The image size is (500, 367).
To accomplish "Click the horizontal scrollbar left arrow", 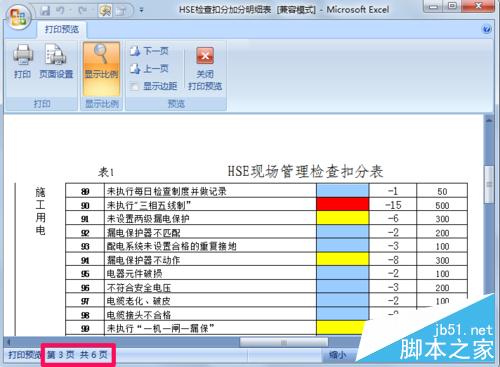I will [x=9, y=342].
